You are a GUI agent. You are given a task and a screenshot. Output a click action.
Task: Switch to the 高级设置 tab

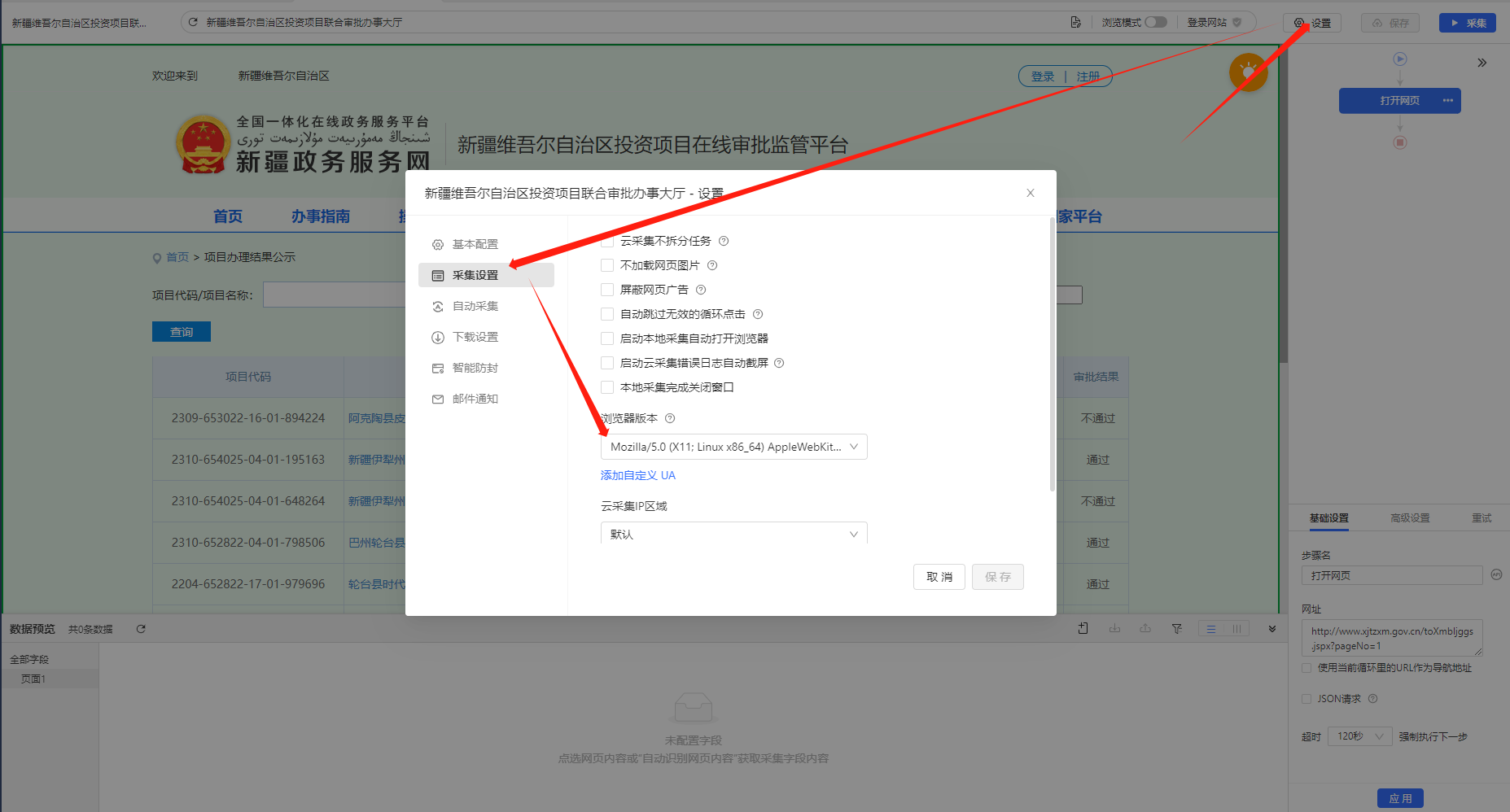pyautogui.click(x=1410, y=518)
